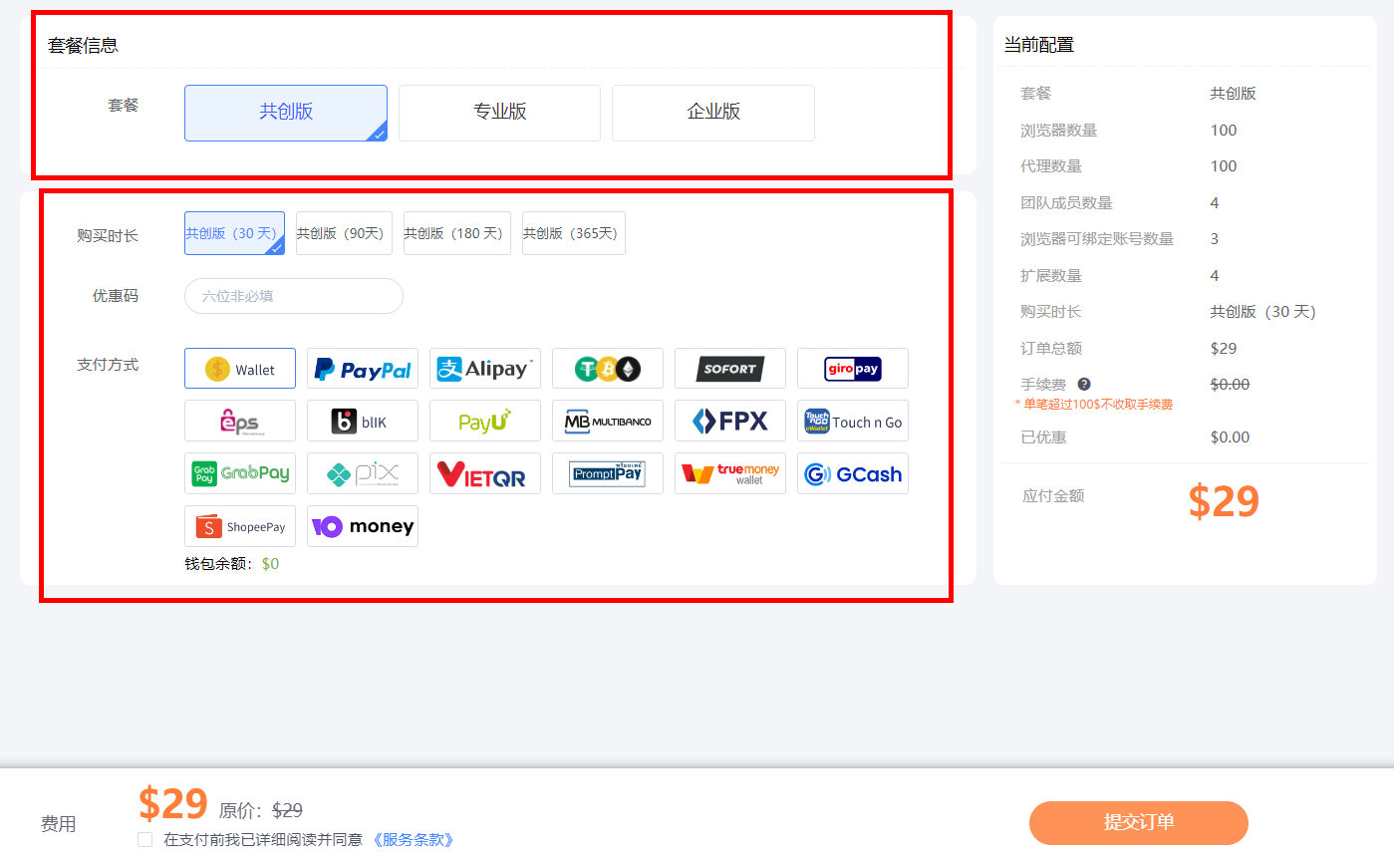Pick ShopeePay payment method
This screenshot has width=1394, height=868.
(240, 526)
